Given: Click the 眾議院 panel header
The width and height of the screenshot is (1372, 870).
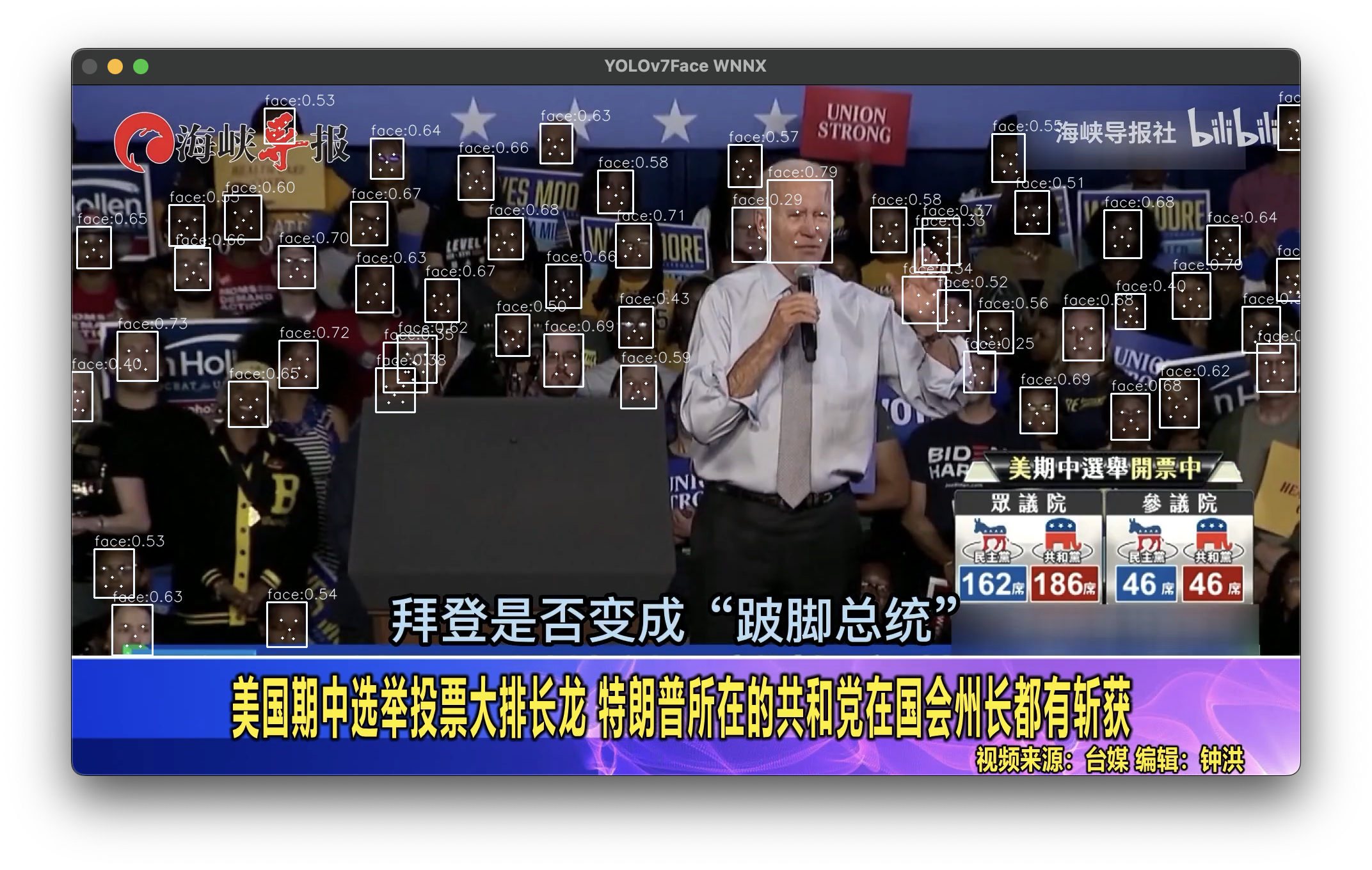Looking at the screenshot, I should (1028, 503).
